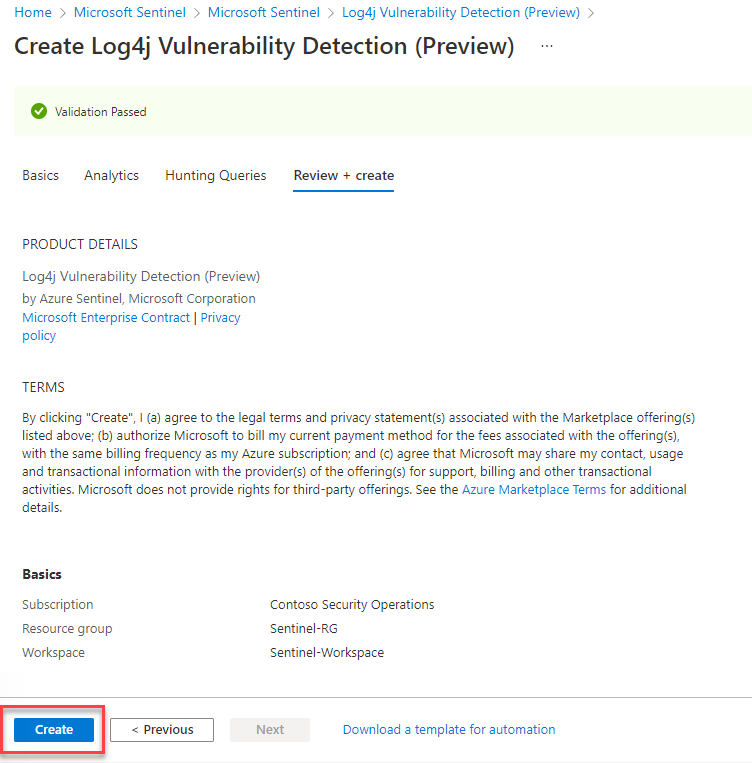This screenshot has width=752, height=763.
Task: Select the Review + create tab
Action: (343, 175)
